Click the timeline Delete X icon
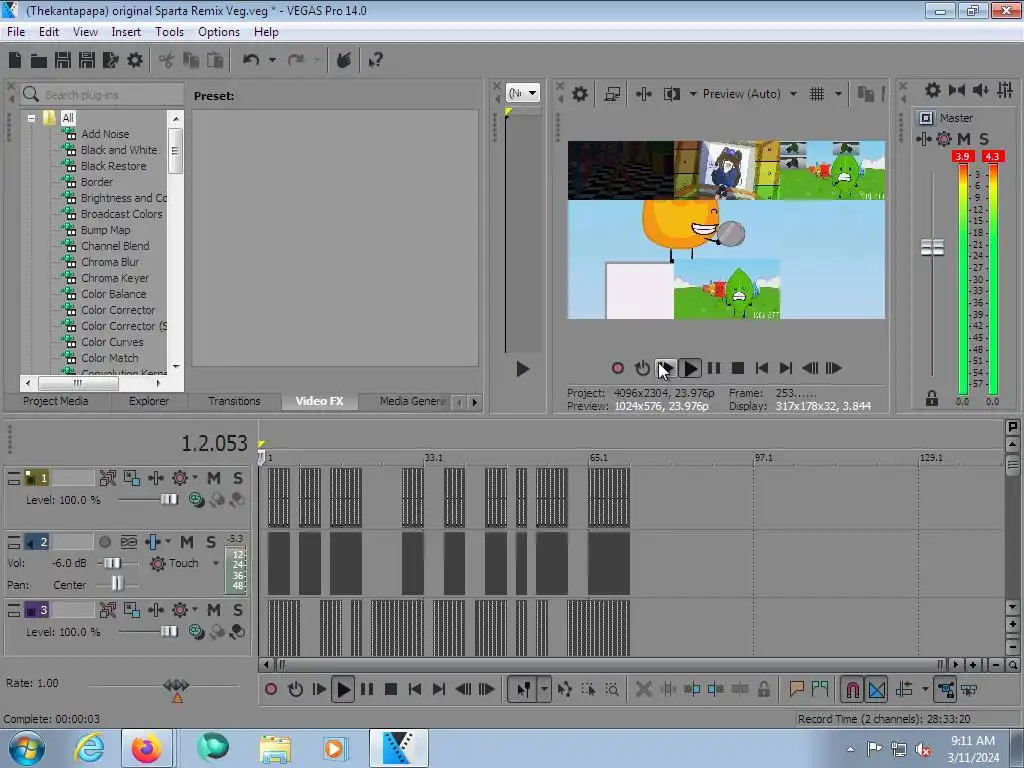 [643, 689]
